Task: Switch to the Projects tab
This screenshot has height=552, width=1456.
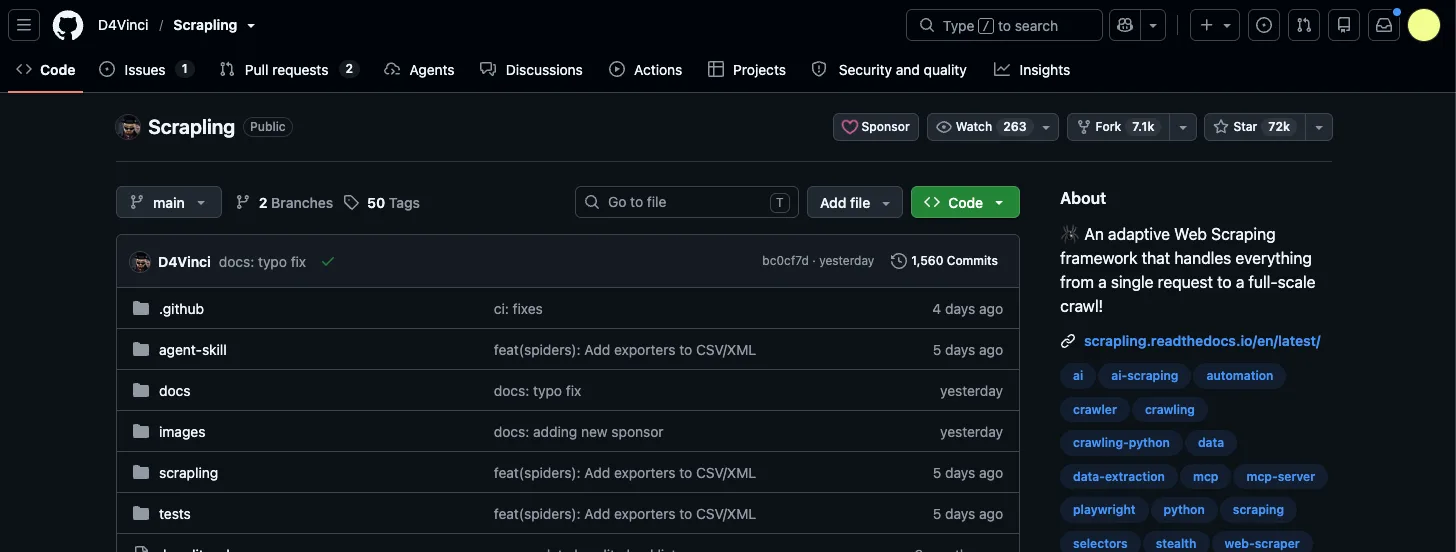Action: click(746, 70)
